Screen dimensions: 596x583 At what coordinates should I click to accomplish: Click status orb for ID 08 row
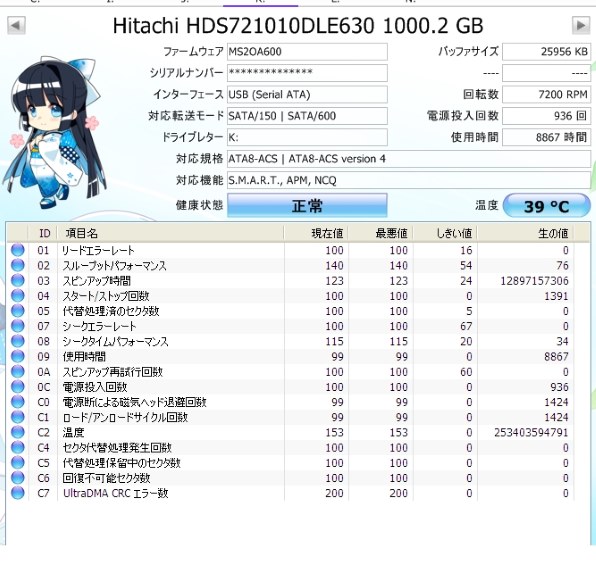click(17, 341)
